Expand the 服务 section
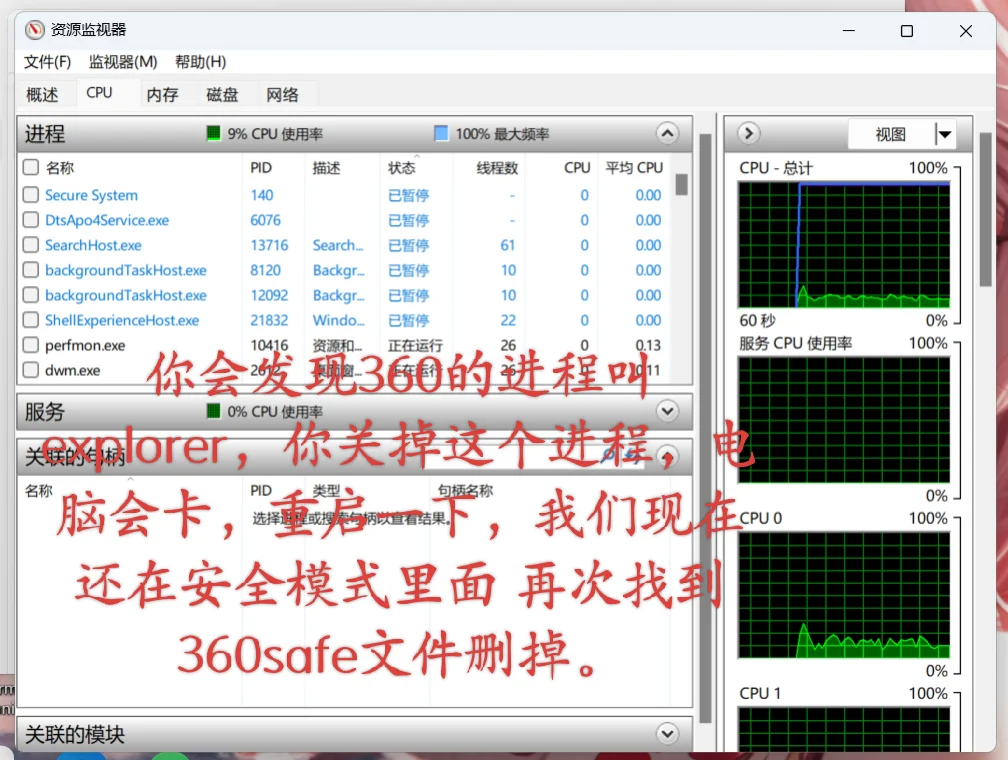Screen dimensions: 1008x760 point(666,410)
